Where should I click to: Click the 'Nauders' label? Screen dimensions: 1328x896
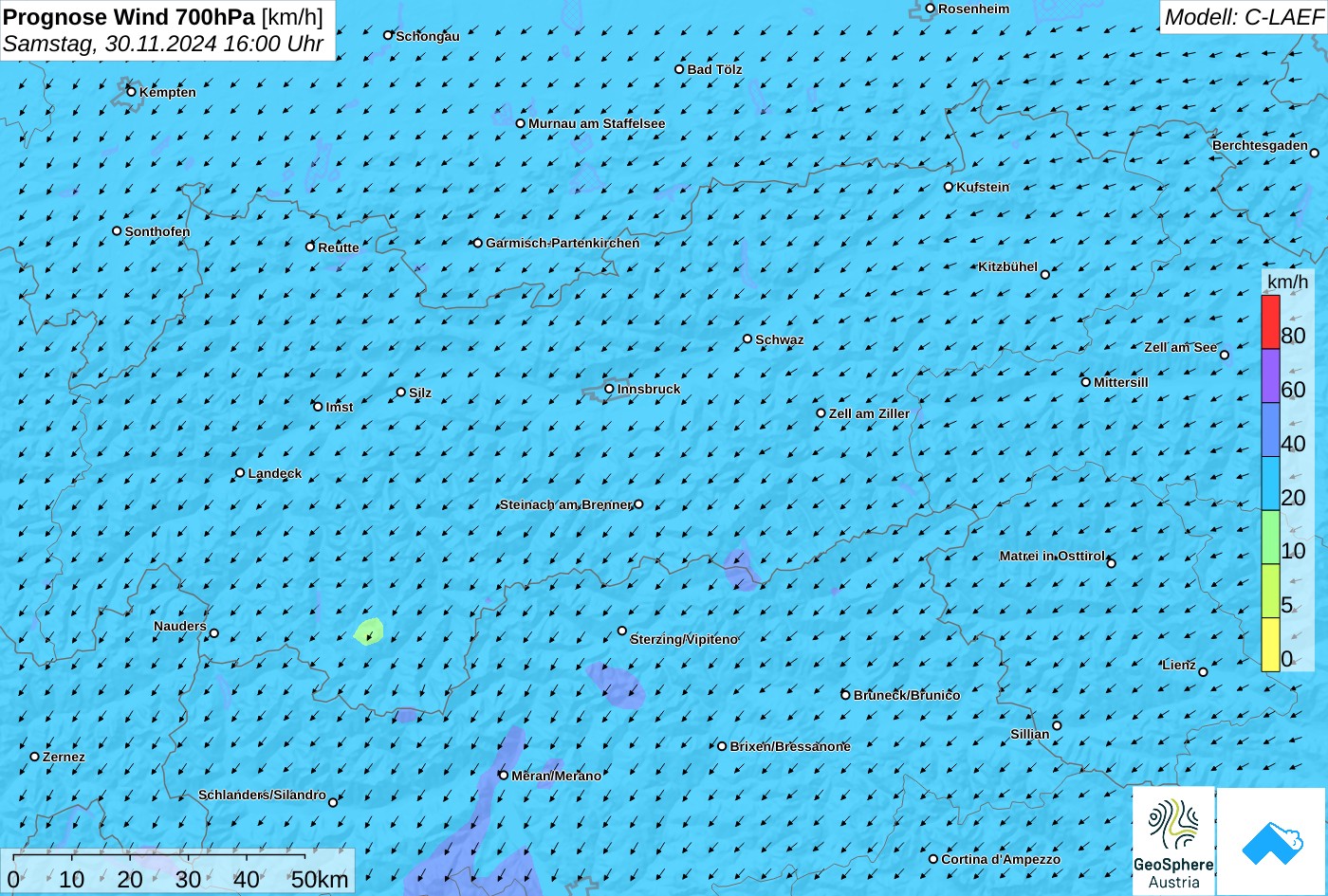(180, 627)
